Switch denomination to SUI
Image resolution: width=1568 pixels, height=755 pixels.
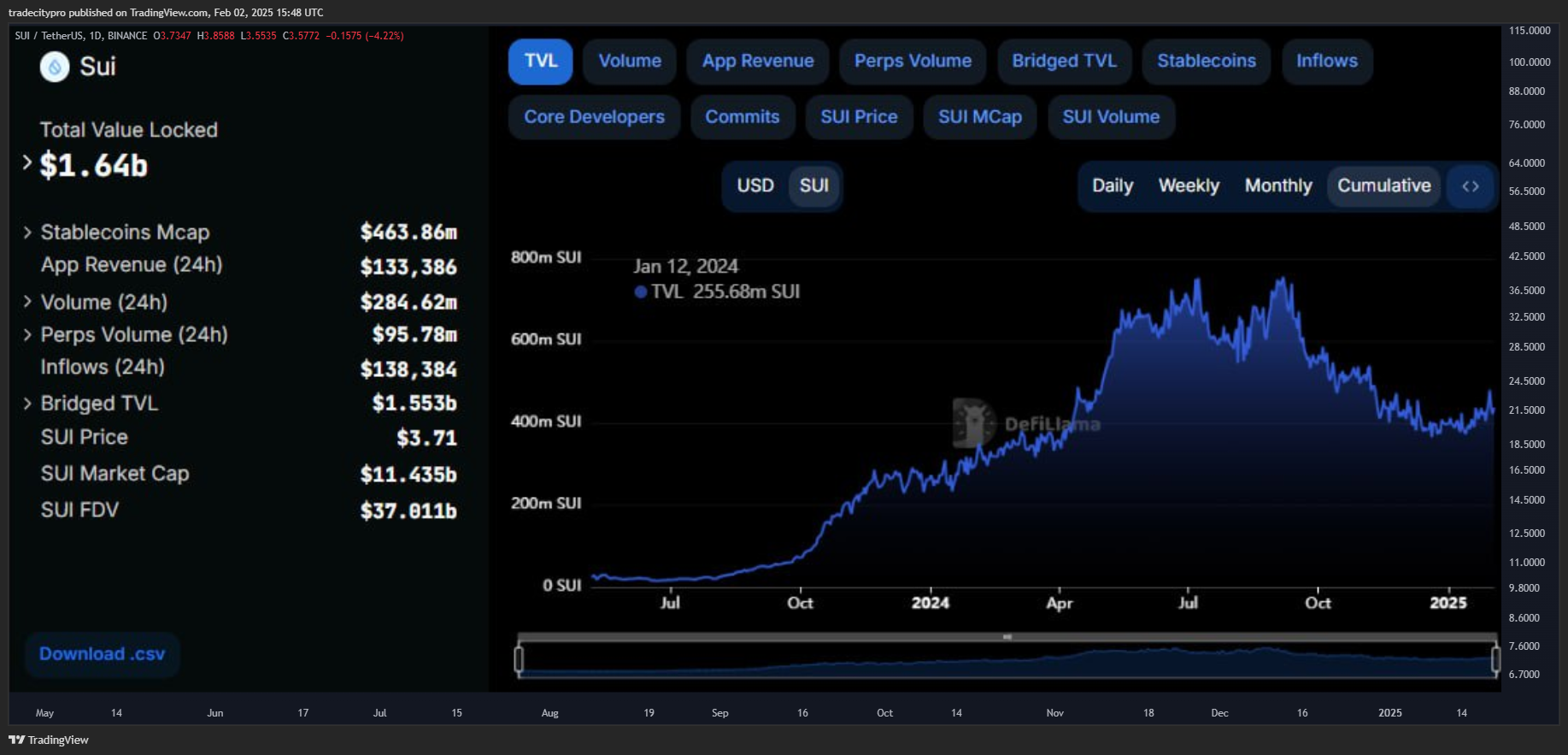(x=813, y=186)
